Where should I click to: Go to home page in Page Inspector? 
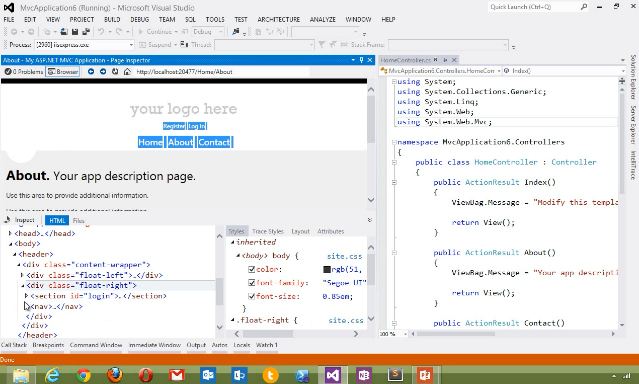(x=127, y=71)
